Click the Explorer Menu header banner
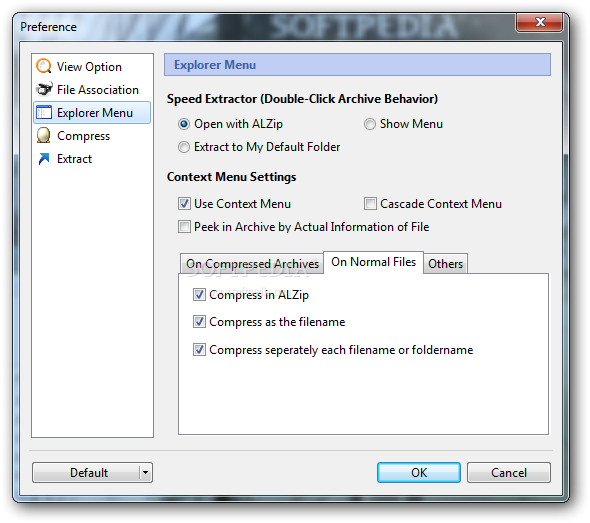 click(357, 65)
